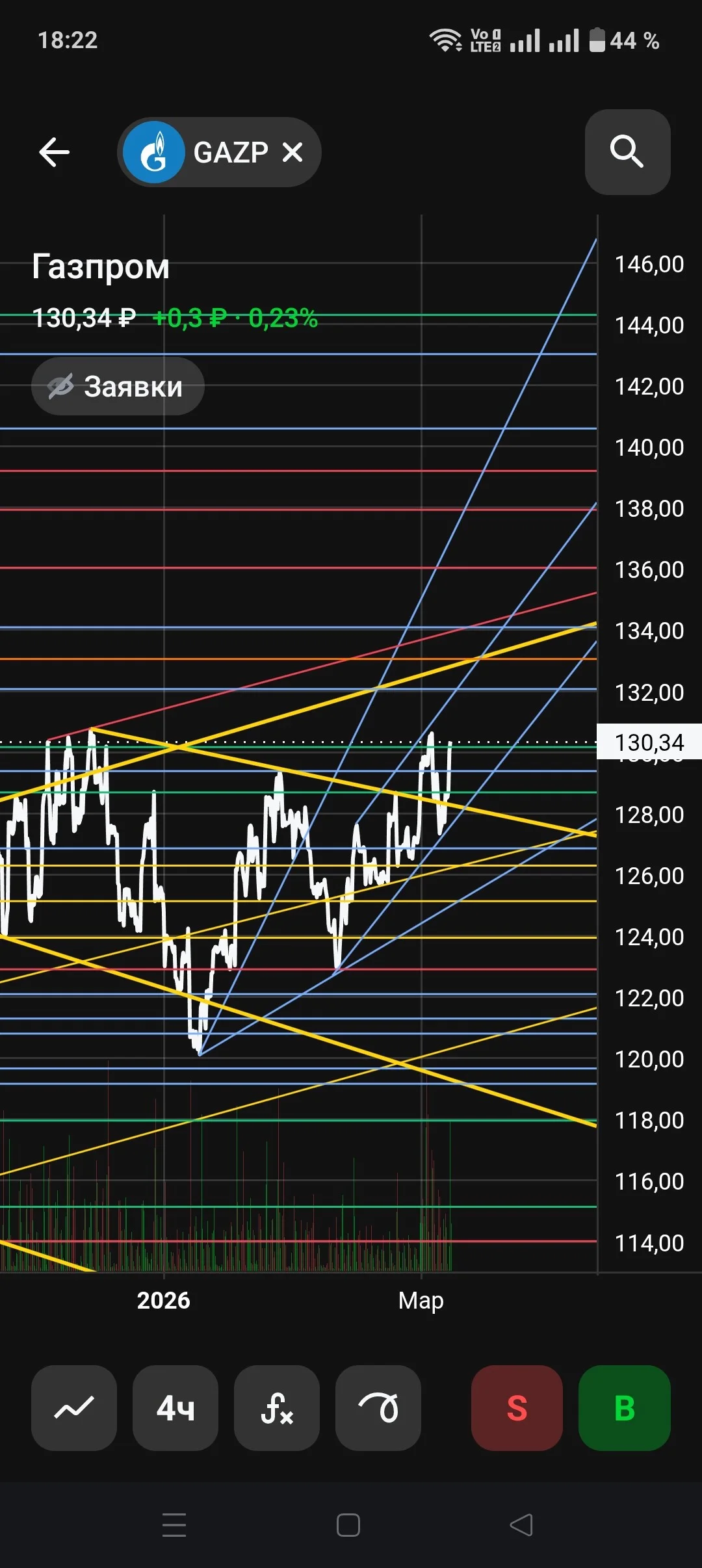Select the 114,00 price axis label

(x=649, y=1243)
